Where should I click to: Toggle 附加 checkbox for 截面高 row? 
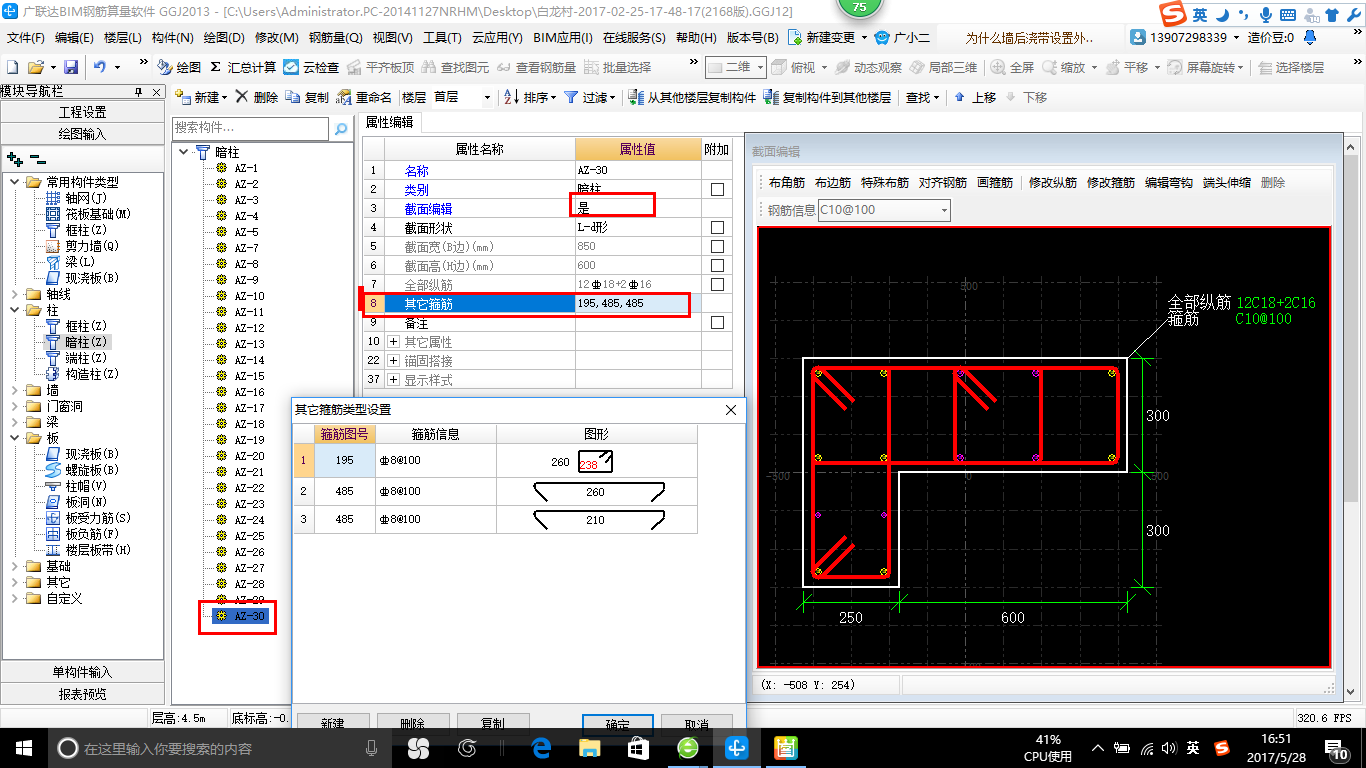click(x=717, y=265)
